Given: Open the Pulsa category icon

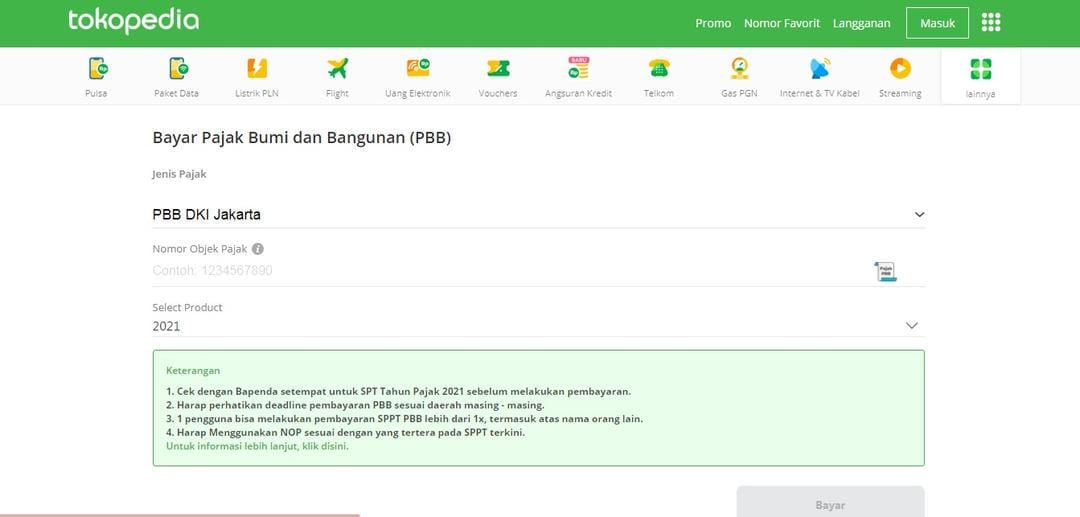Looking at the screenshot, I should 97,68.
